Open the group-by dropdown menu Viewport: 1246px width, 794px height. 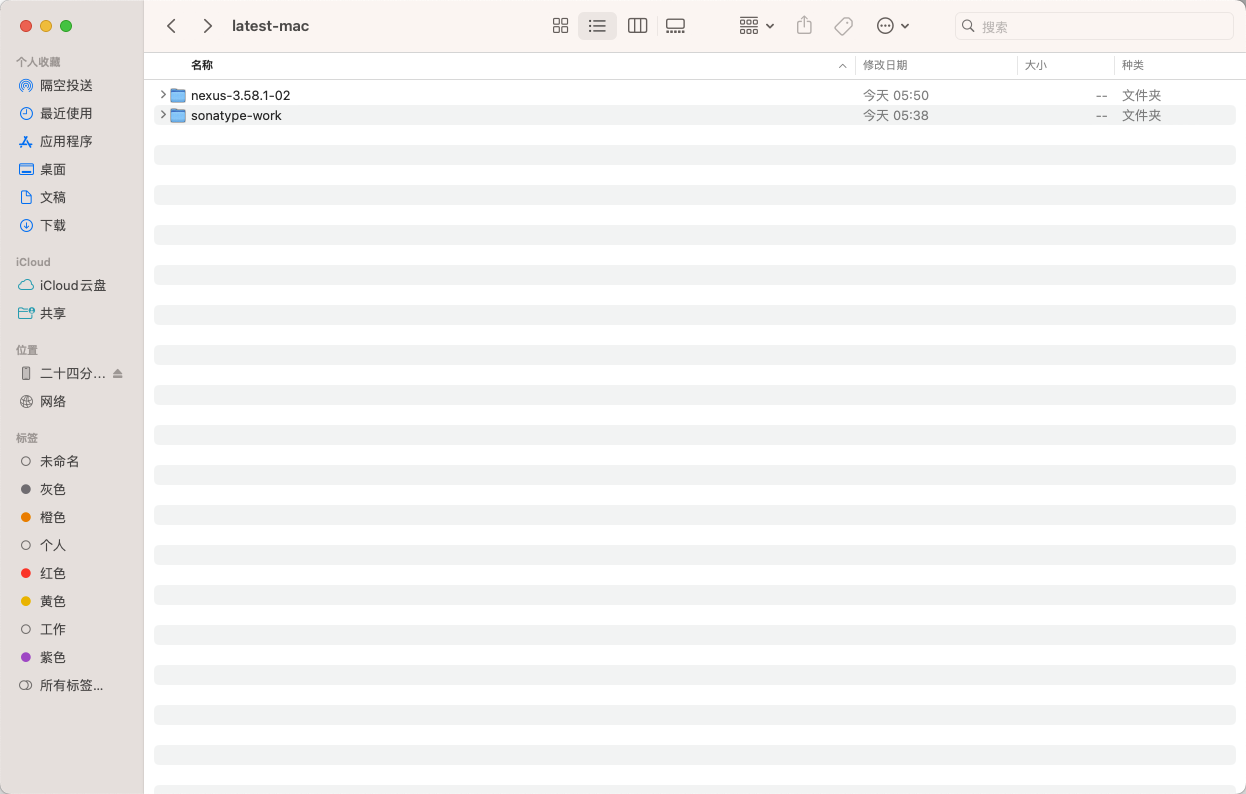[x=756, y=26]
